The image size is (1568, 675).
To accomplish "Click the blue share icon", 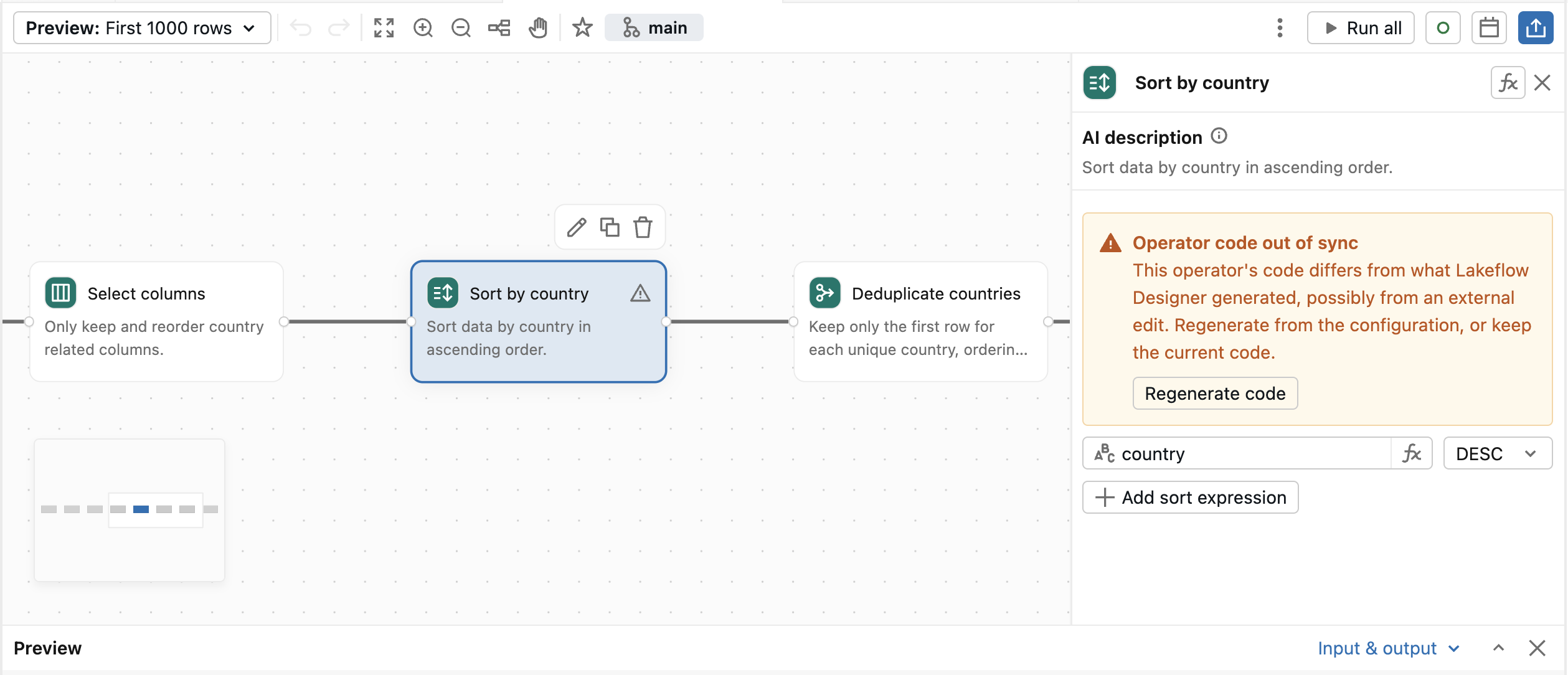I will (1536, 28).
